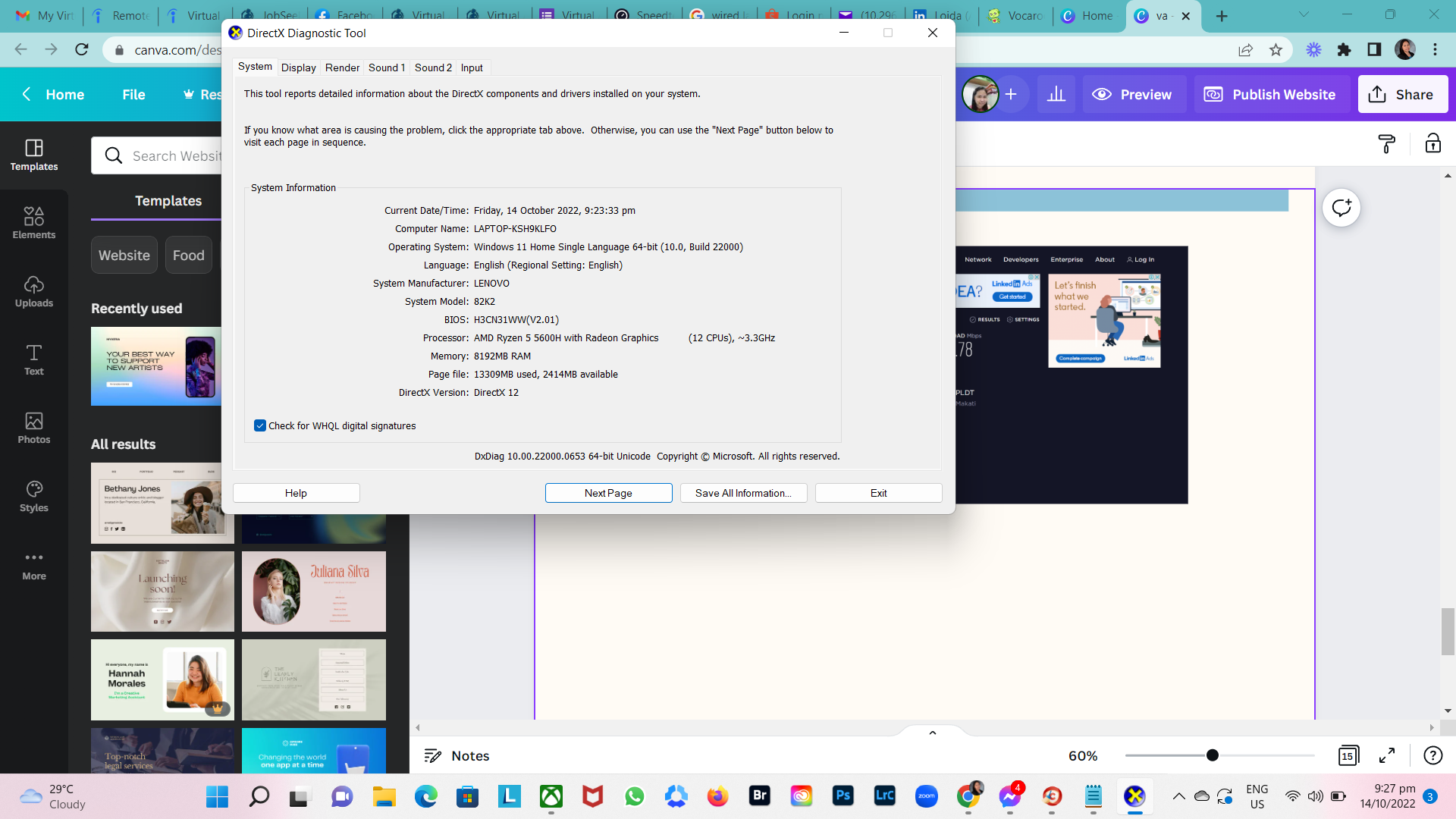This screenshot has height=819, width=1456.
Task: Click the Exit button in DxDiag
Action: [878, 493]
